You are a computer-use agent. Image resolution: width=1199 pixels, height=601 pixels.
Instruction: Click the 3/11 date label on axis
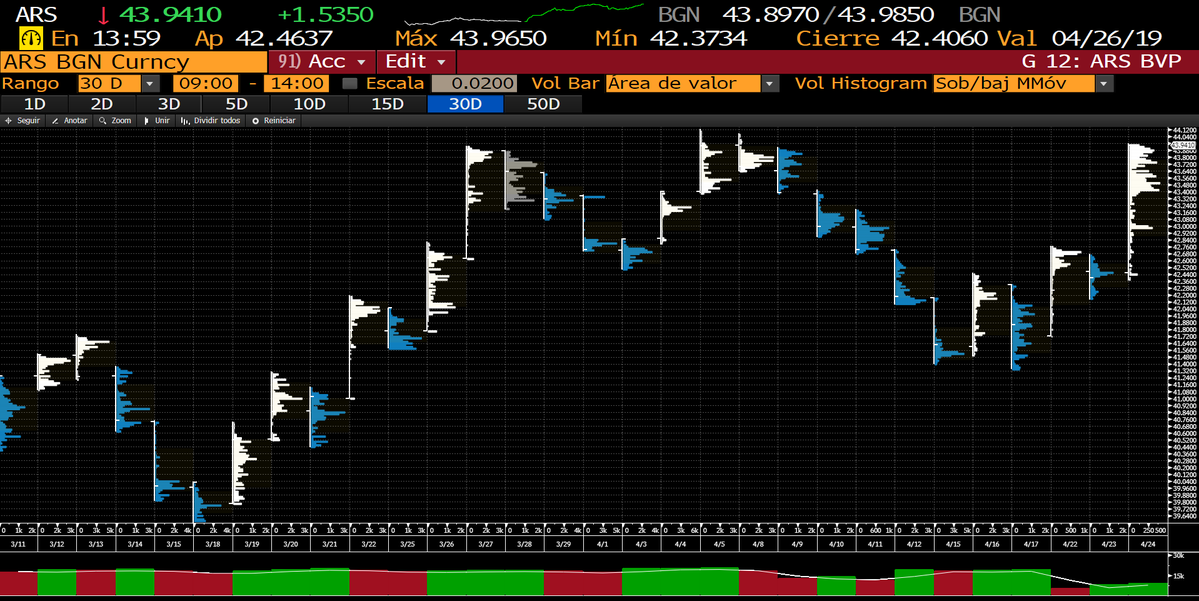18,544
